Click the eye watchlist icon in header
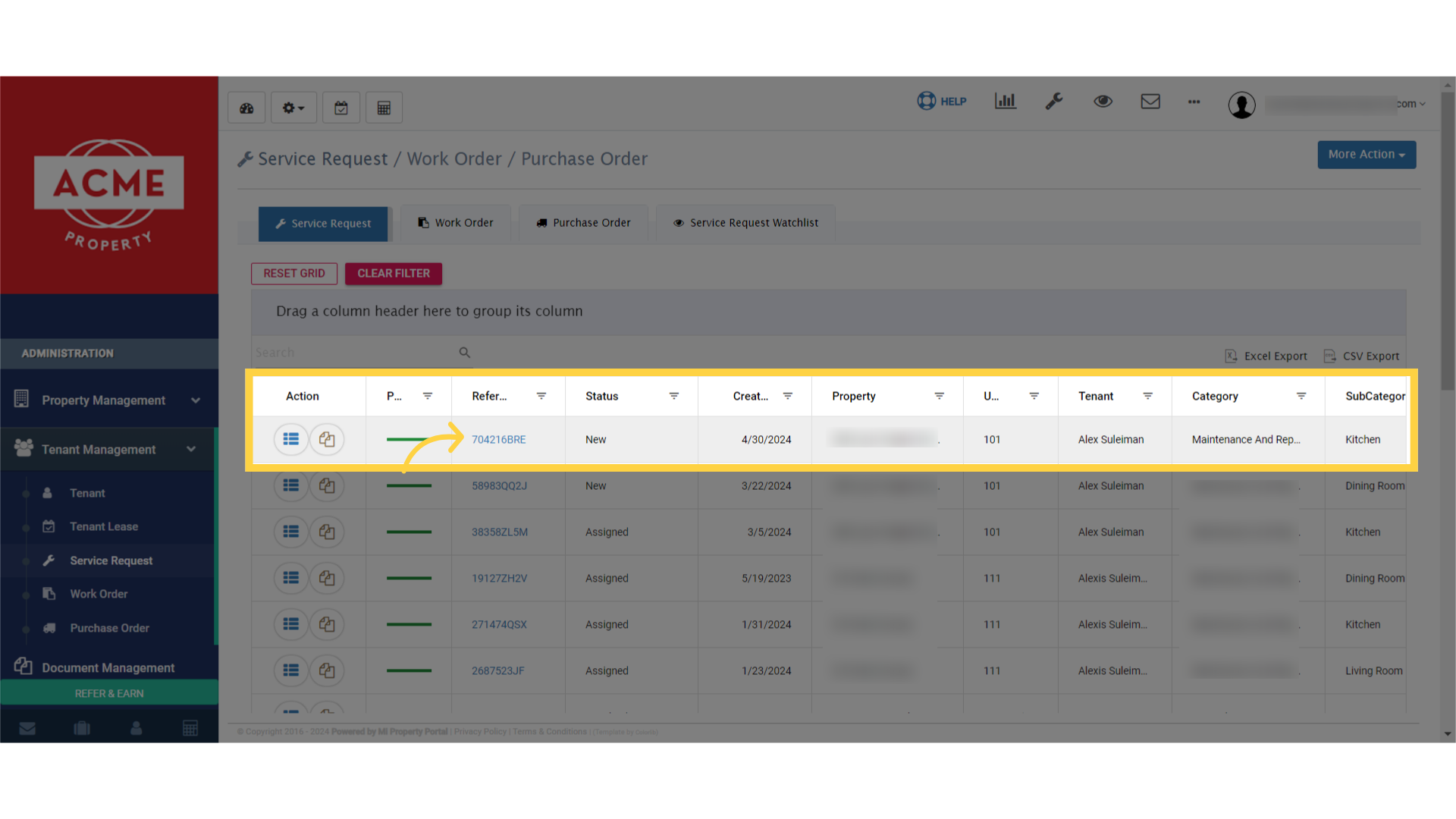 1103,101
